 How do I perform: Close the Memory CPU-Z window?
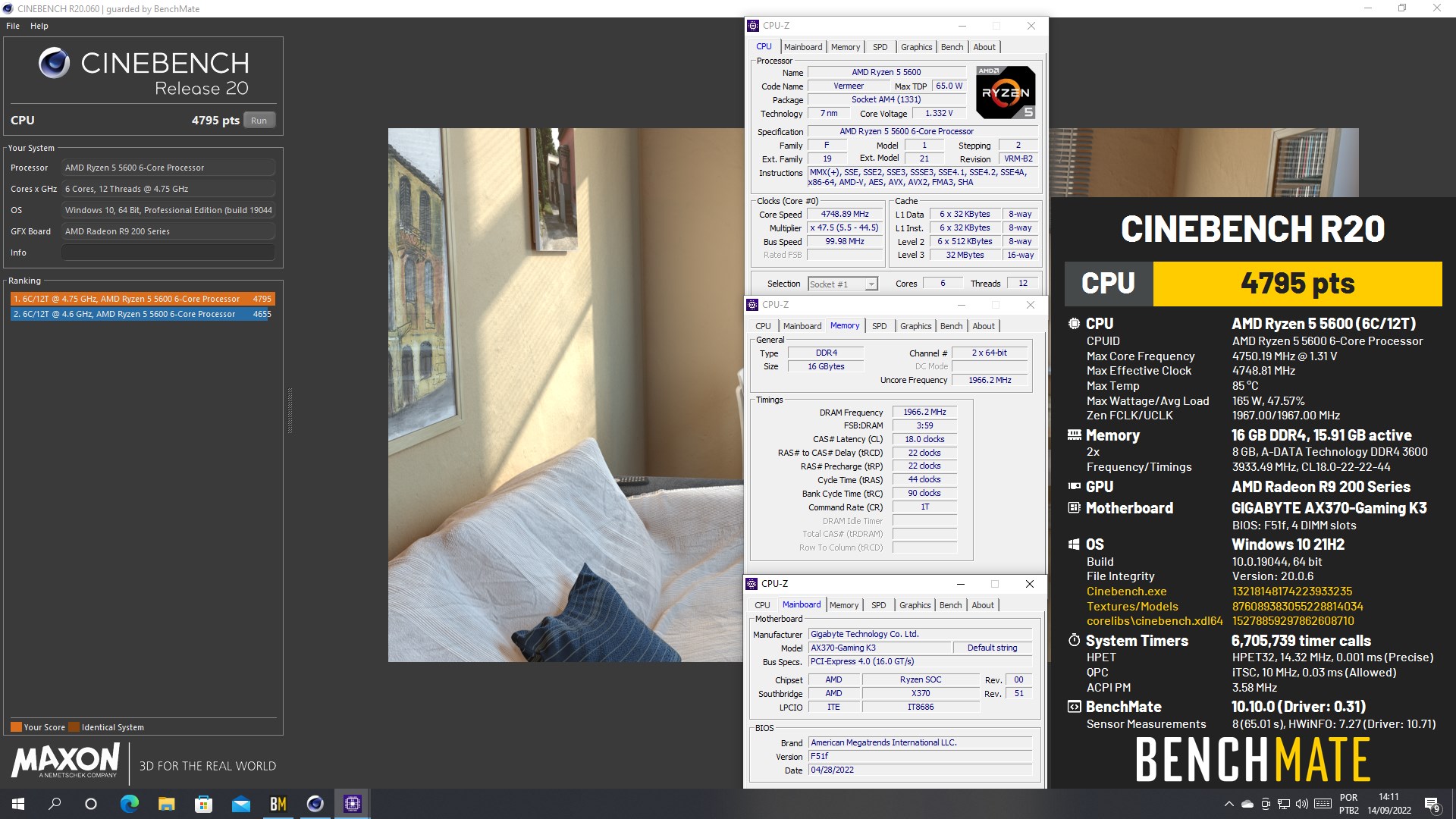point(1030,305)
